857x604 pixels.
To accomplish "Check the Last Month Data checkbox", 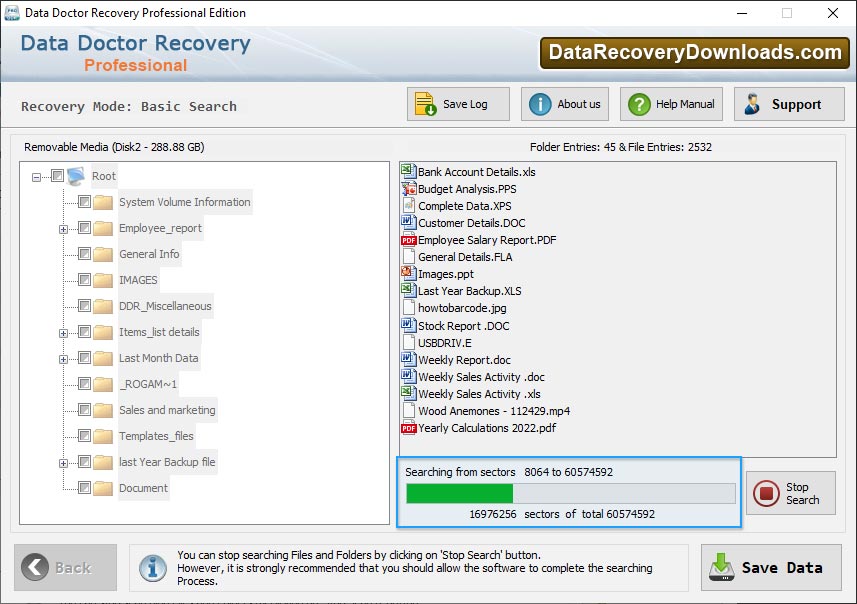I will point(84,357).
